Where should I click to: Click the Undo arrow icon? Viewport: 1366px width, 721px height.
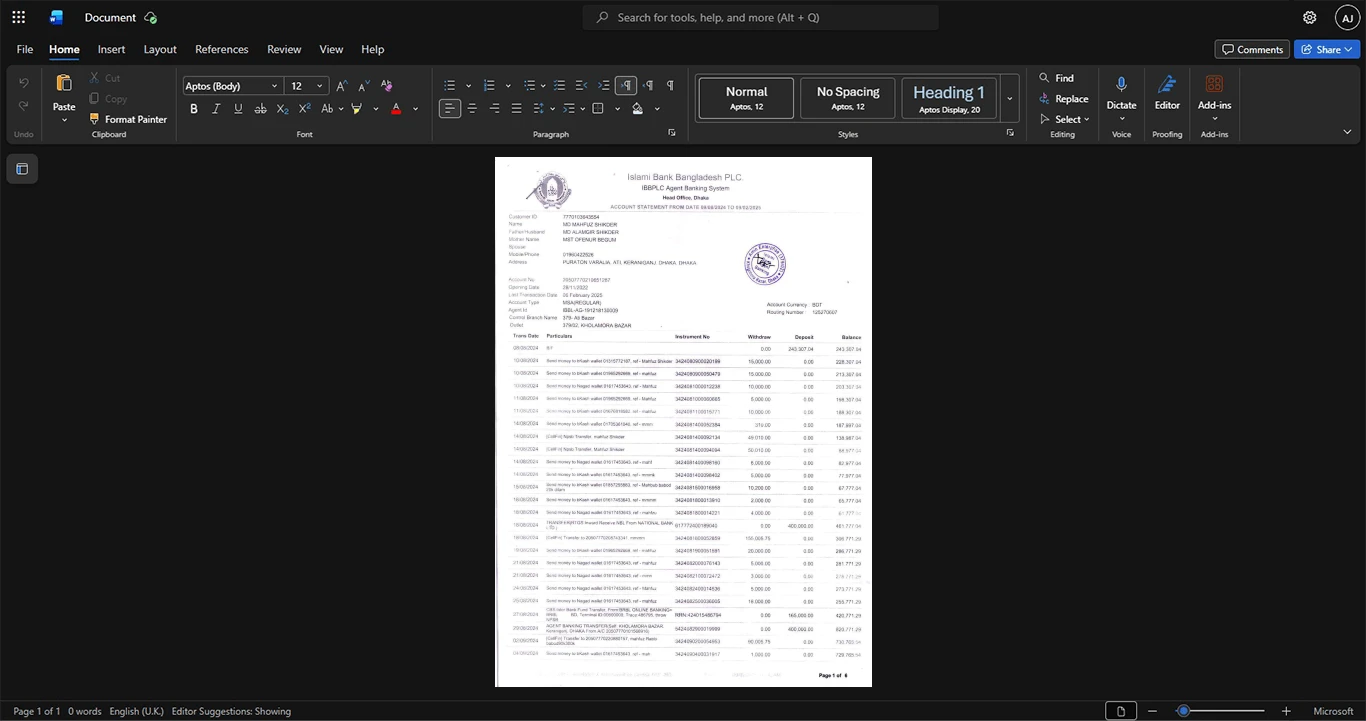point(24,82)
